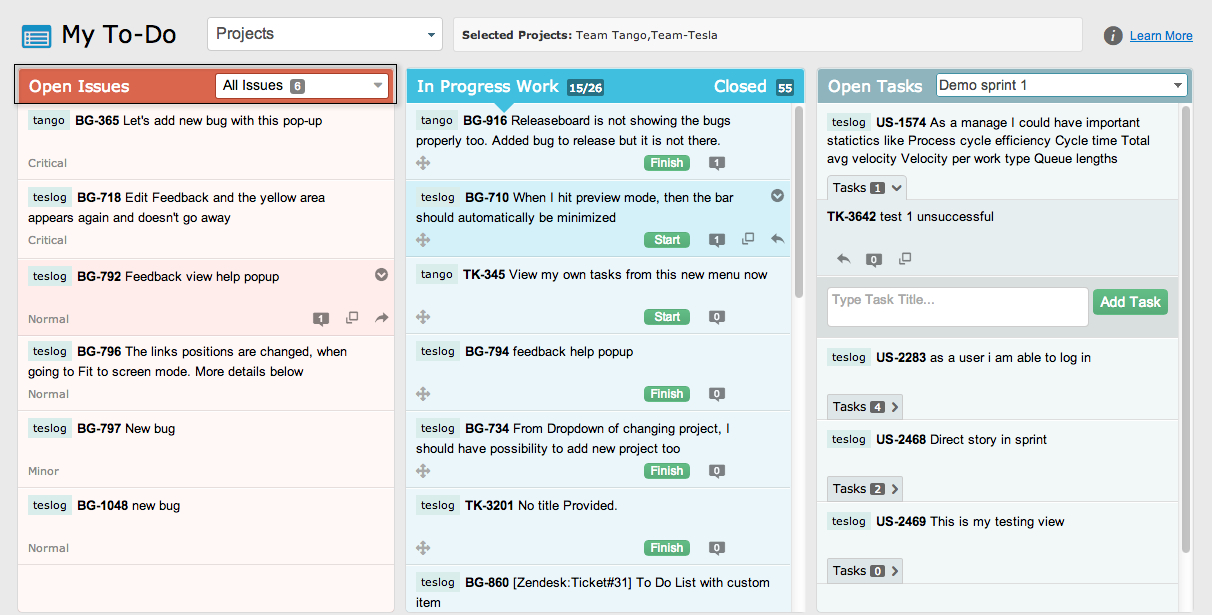The width and height of the screenshot is (1214, 615).
Task: Open the All Issues filter dropdown
Action: point(303,86)
